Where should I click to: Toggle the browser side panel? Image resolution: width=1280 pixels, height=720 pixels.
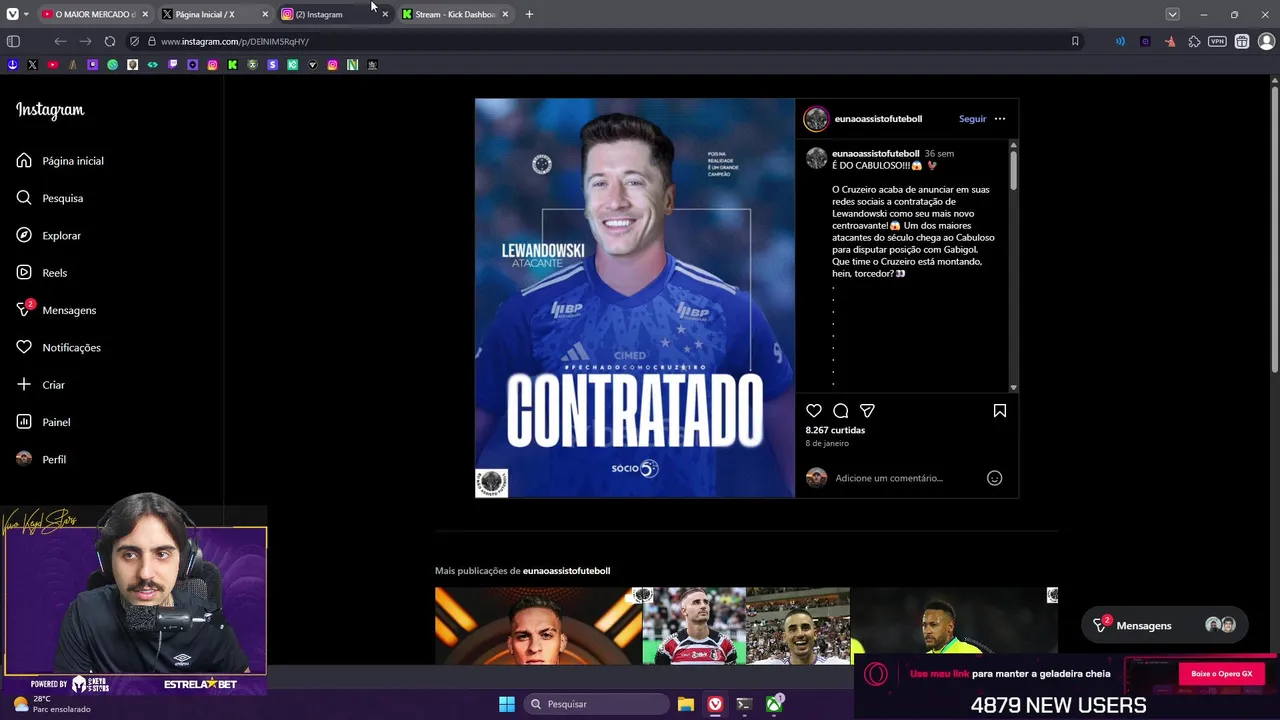(13, 41)
